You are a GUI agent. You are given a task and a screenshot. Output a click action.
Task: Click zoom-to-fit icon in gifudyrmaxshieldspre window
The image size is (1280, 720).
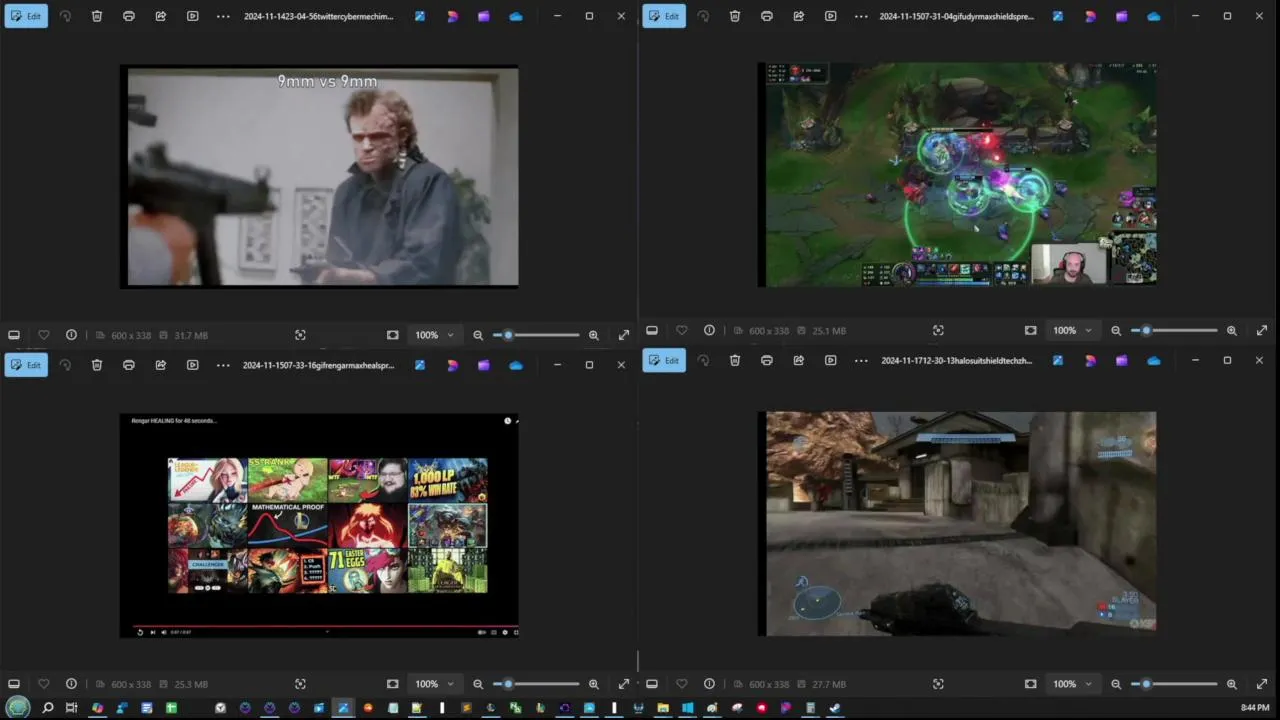coord(1031,330)
